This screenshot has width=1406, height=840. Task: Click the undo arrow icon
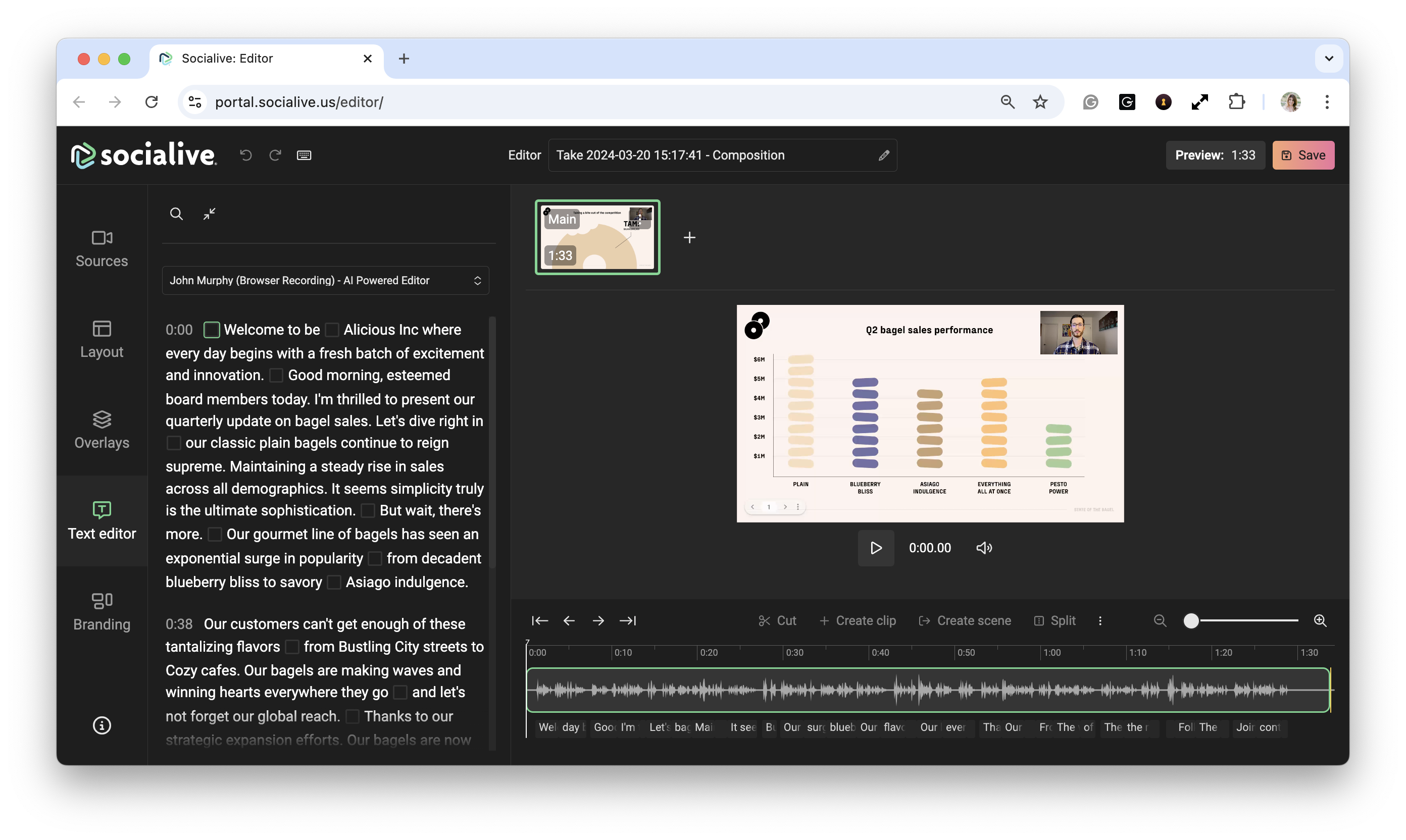[246, 155]
